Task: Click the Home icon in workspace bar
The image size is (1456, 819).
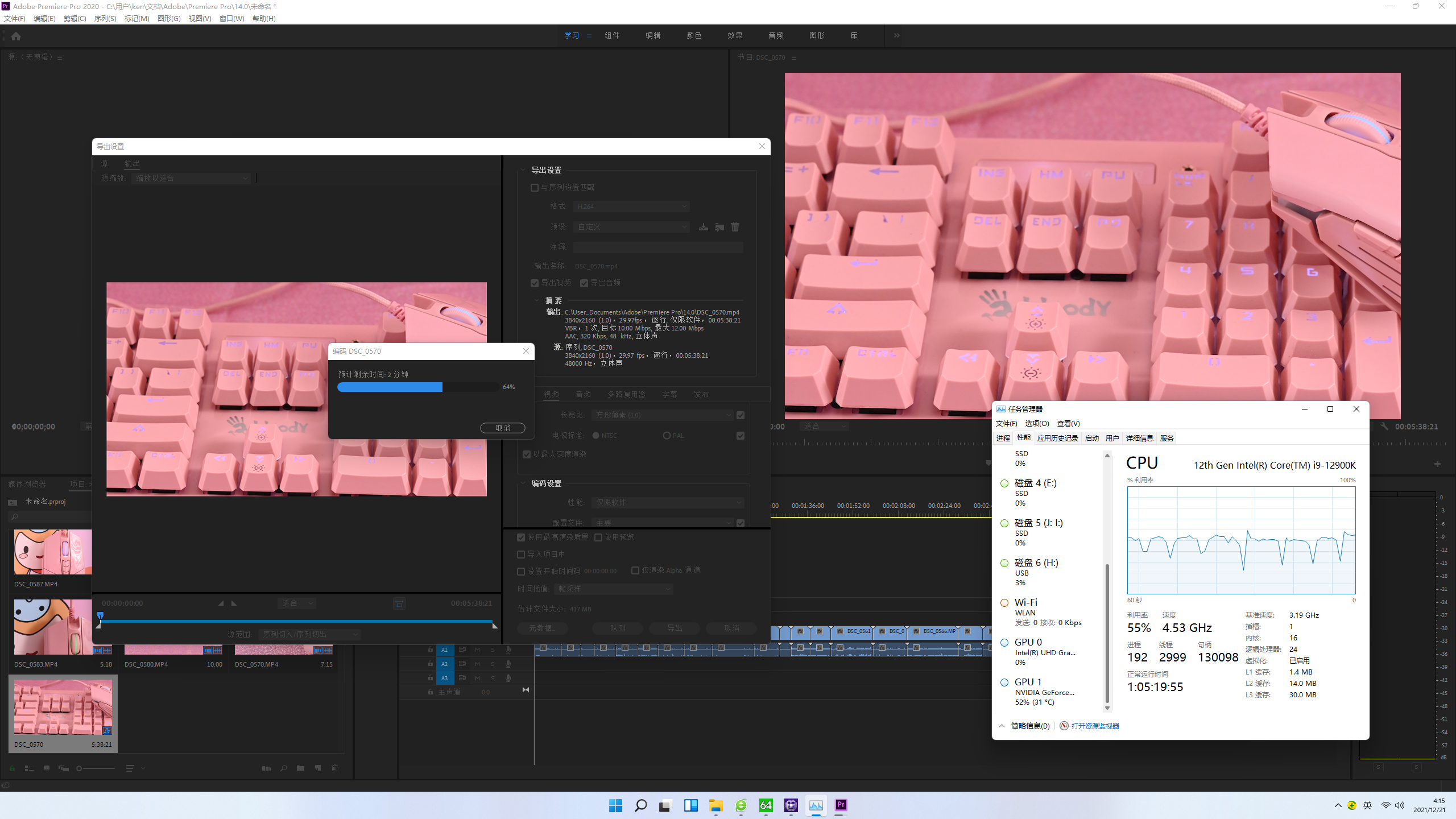Action: point(16,36)
